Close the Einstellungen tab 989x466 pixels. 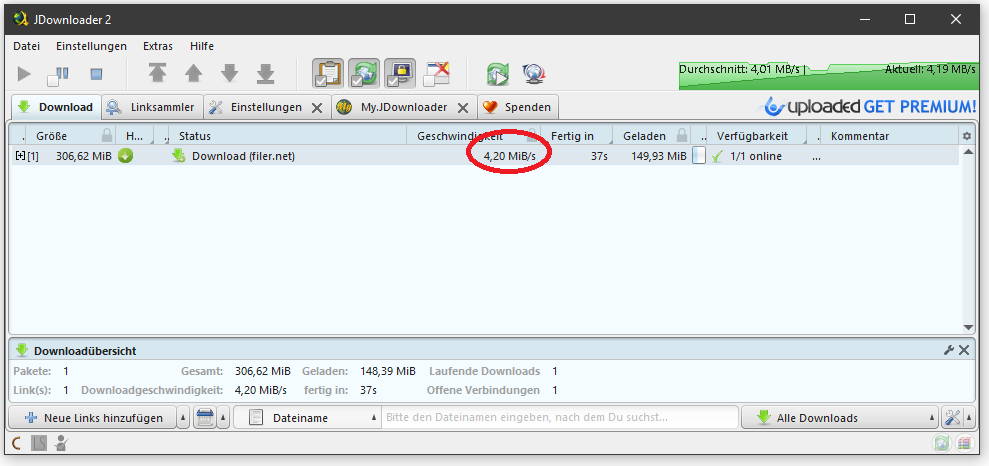(x=318, y=108)
